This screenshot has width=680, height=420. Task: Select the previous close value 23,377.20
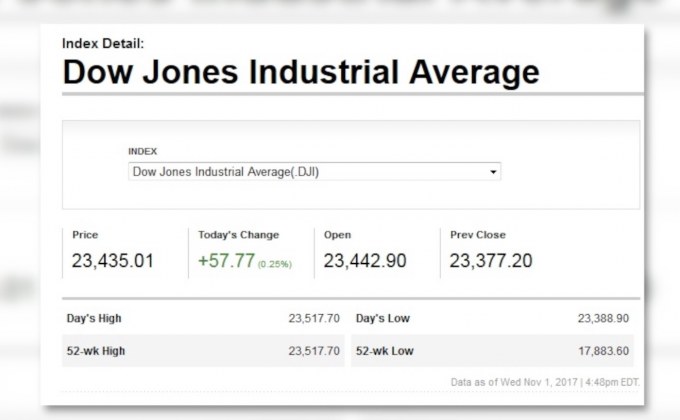pyautogui.click(x=490, y=261)
